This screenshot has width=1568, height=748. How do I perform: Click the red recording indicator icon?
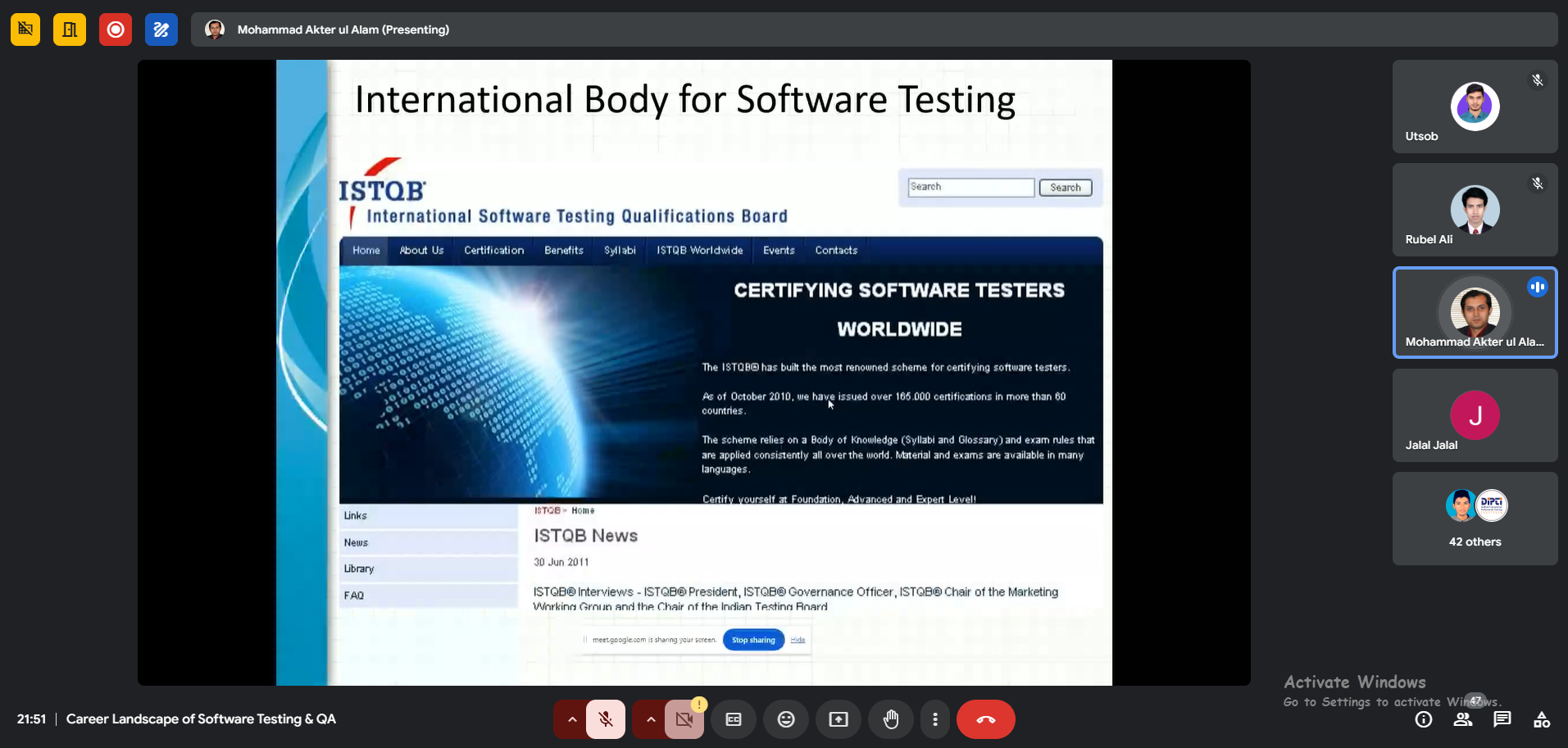pyautogui.click(x=116, y=30)
